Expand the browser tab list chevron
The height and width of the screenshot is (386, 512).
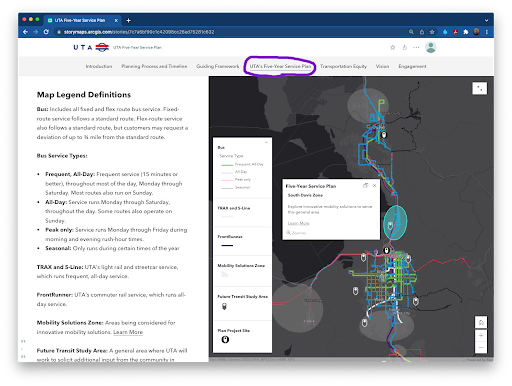[486, 20]
